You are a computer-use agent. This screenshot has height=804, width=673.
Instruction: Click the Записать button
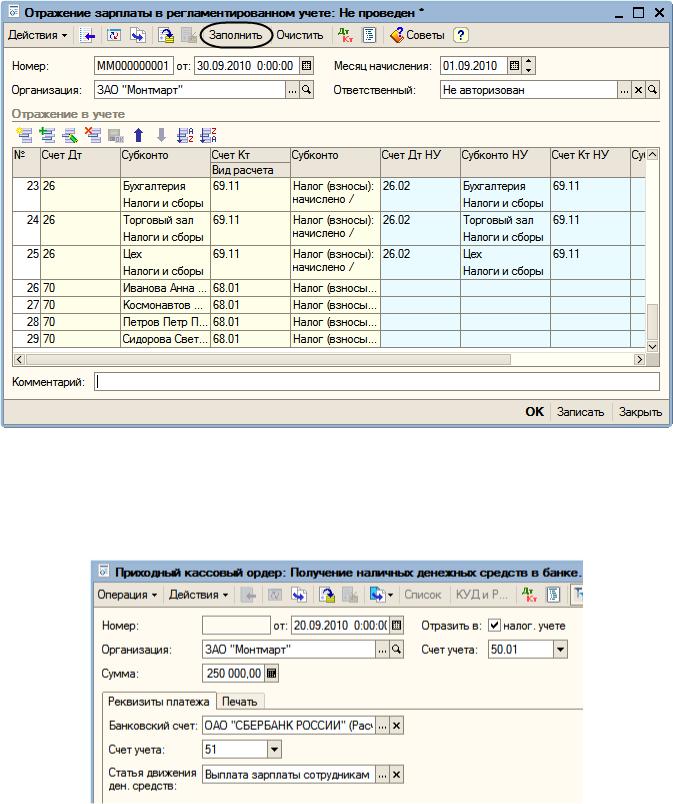[x=580, y=412]
